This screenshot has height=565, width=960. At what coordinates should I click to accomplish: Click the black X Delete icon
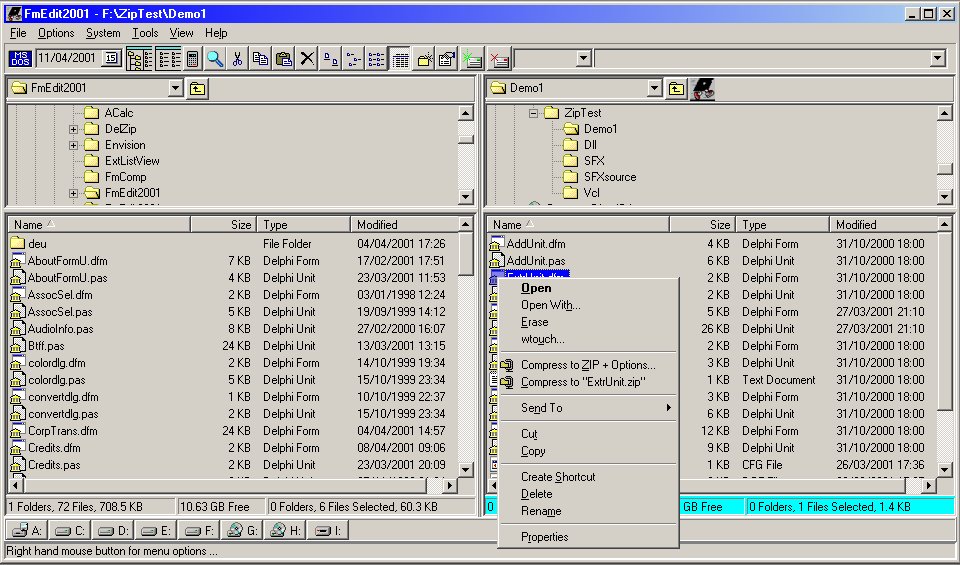pos(307,59)
